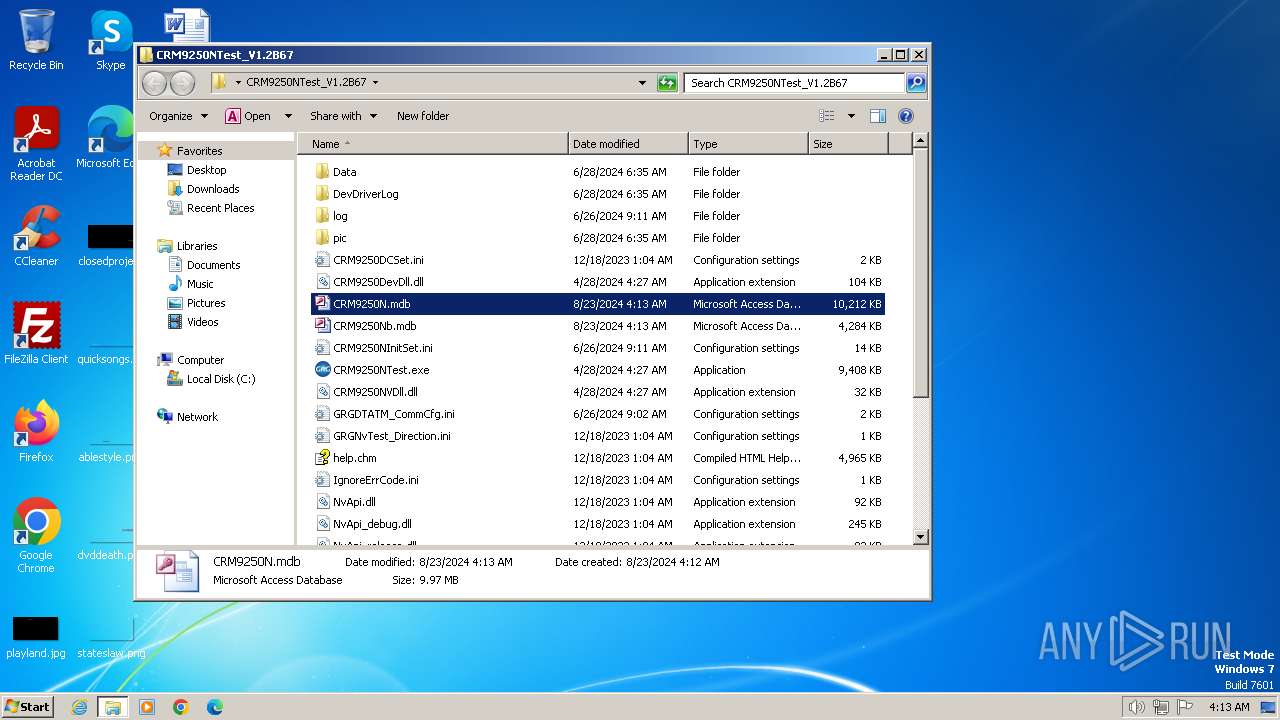1280x720 pixels.
Task: Click the change view icon in toolbar
Action: coord(827,116)
